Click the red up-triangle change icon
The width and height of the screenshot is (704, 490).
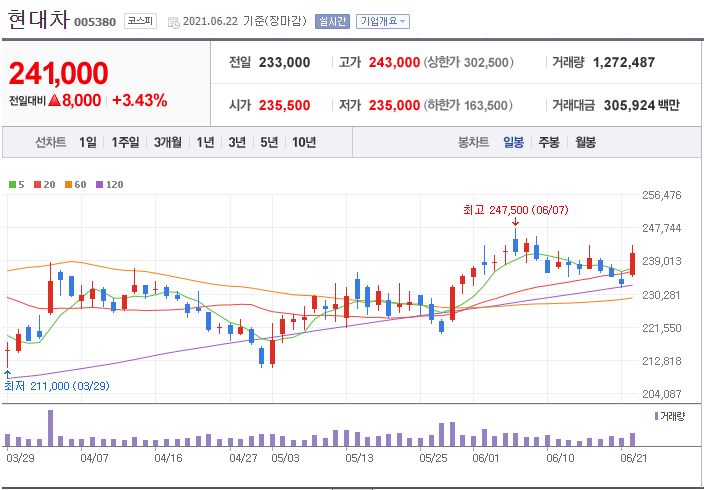coord(54,101)
